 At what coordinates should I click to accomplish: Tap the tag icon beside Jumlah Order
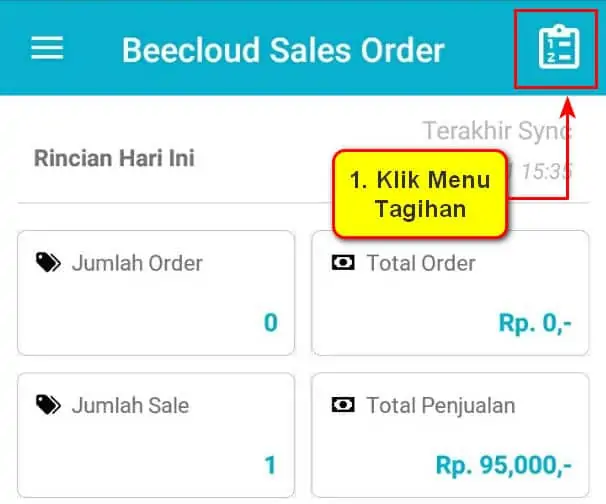click(48, 263)
